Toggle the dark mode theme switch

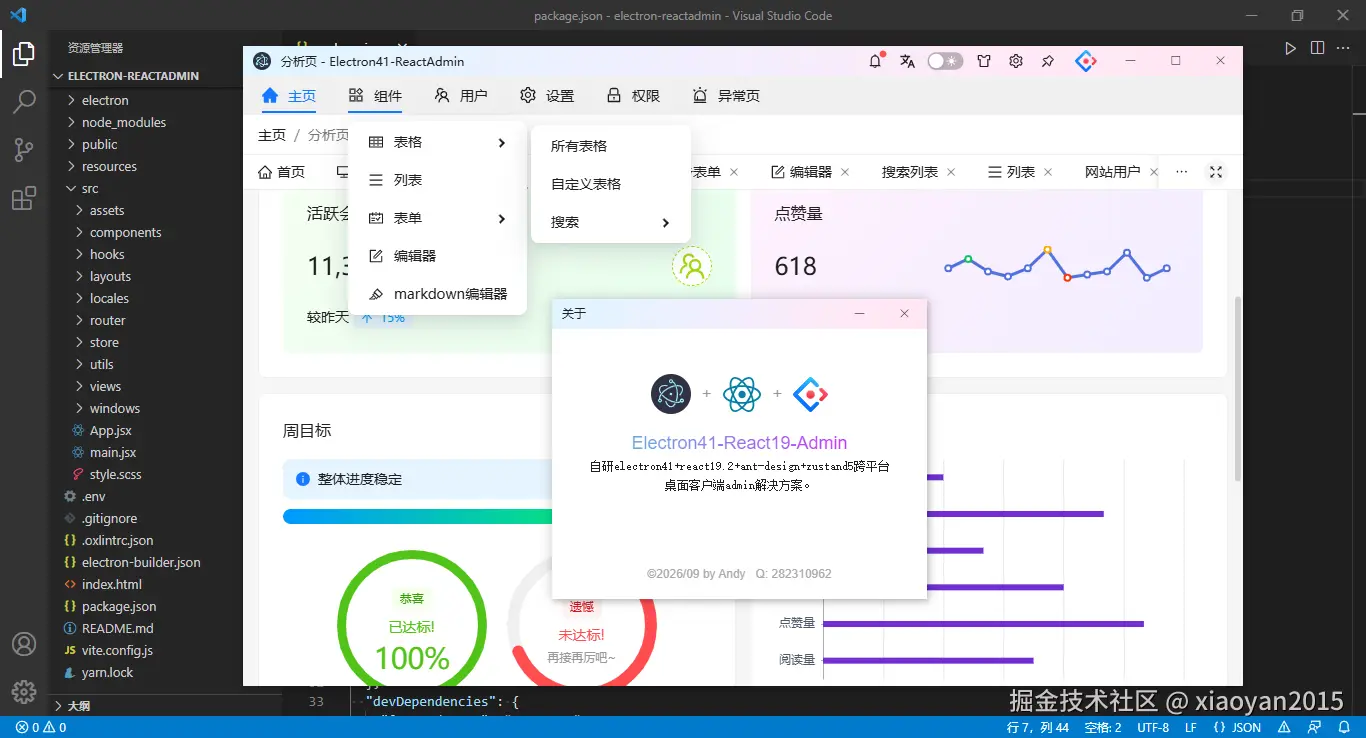tap(945, 61)
